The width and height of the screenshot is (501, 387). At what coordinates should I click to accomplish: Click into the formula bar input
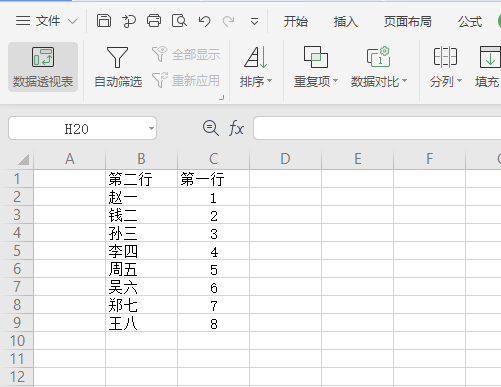pyautogui.click(x=377, y=128)
